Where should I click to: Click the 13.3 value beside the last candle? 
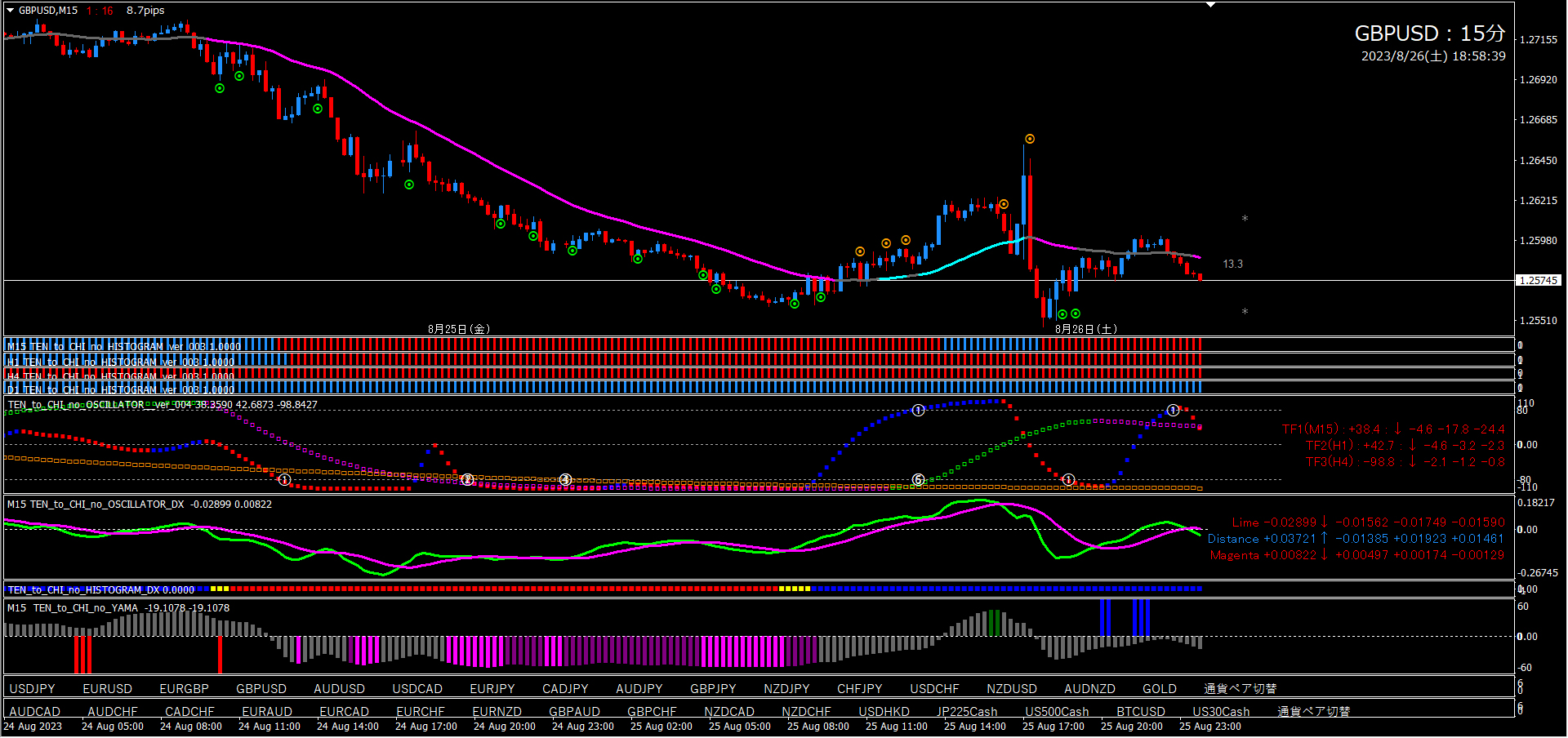[x=1232, y=264]
